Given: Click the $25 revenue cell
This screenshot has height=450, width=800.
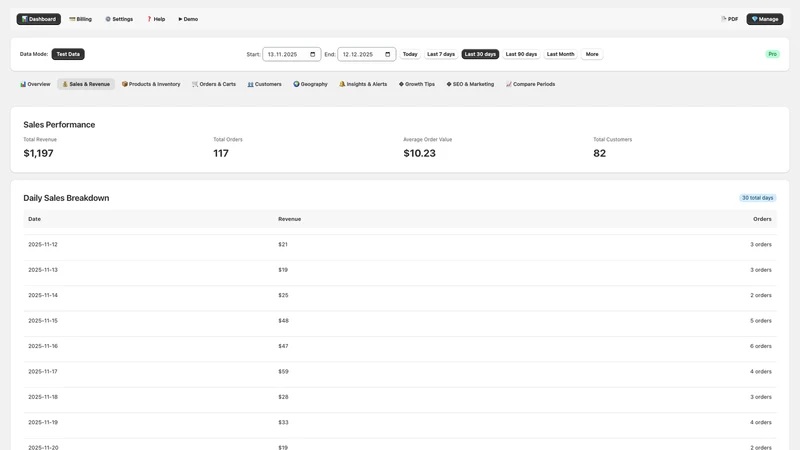Looking at the screenshot, I should pos(283,295).
